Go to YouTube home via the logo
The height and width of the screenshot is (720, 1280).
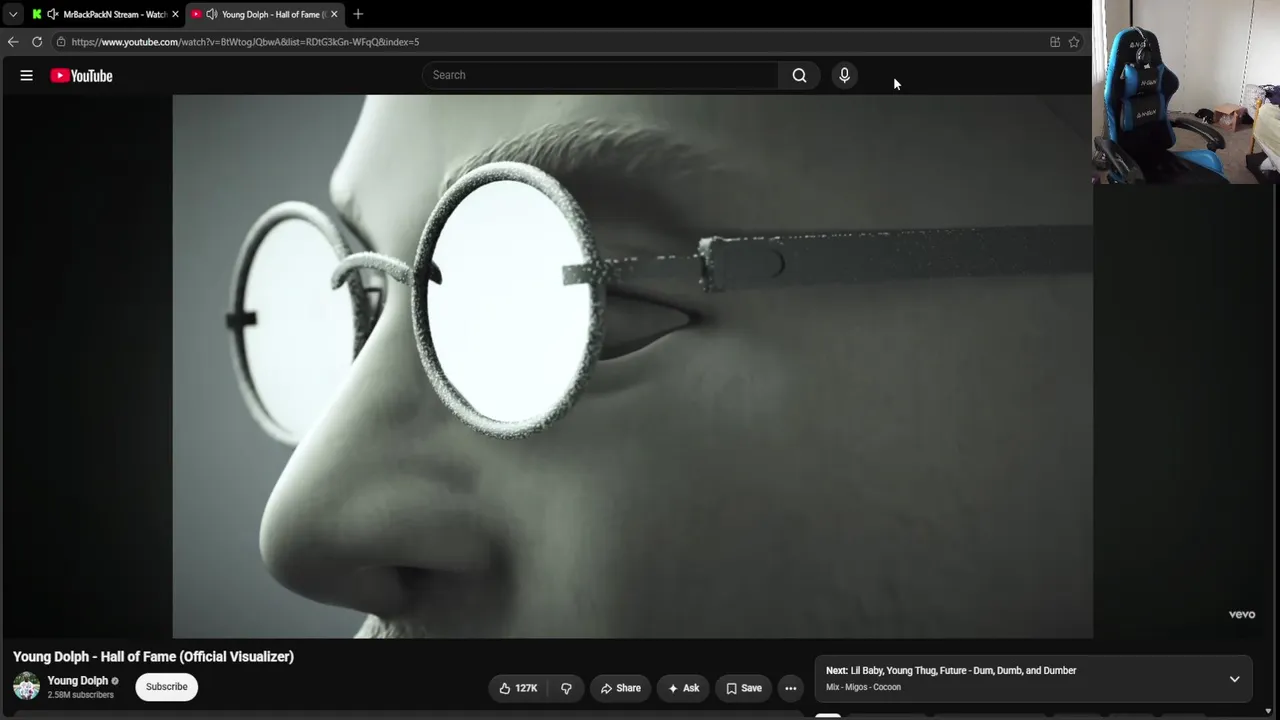click(x=81, y=75)
